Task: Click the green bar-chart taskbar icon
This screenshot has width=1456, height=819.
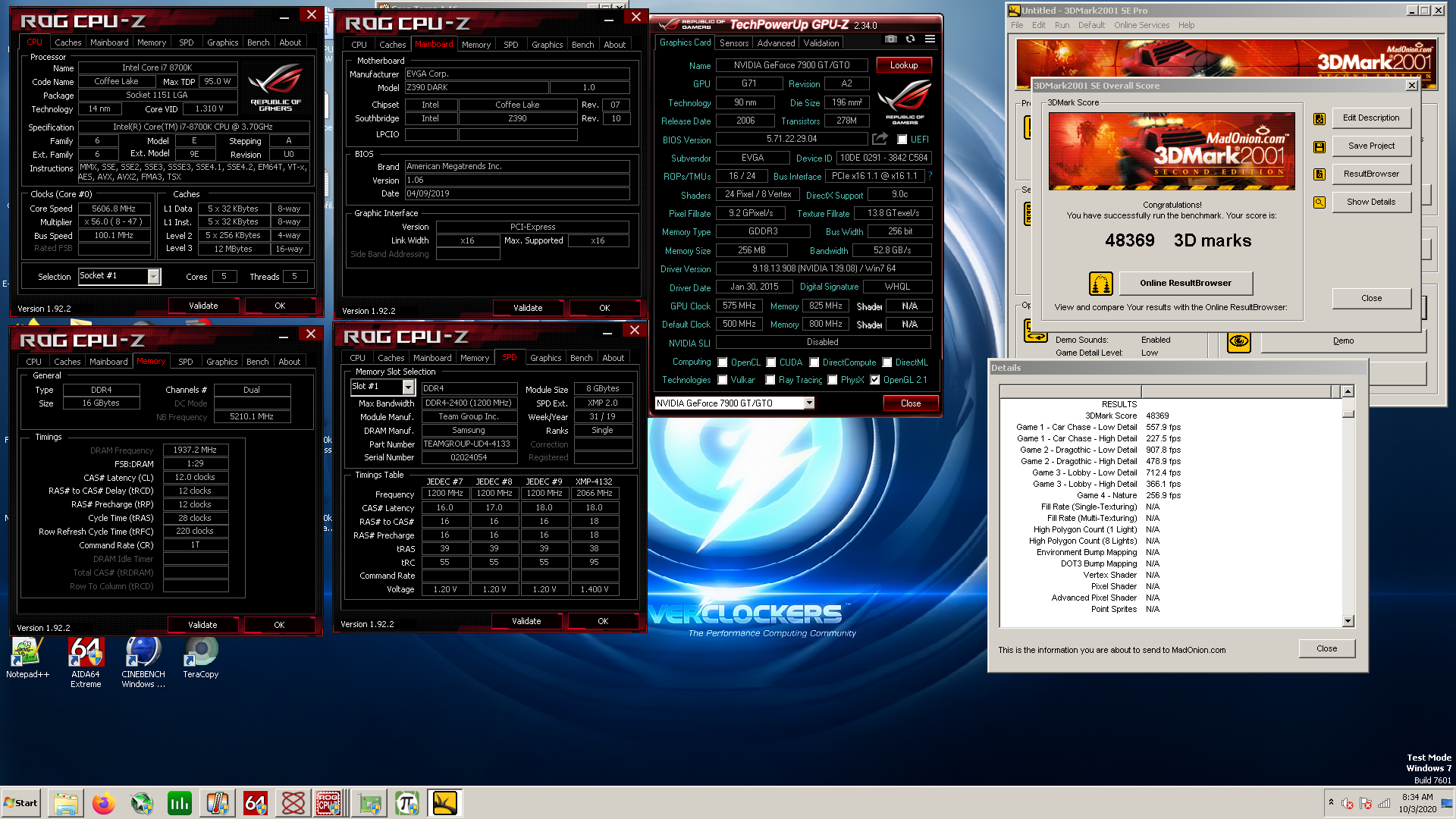Action: (x=180, y=803)
